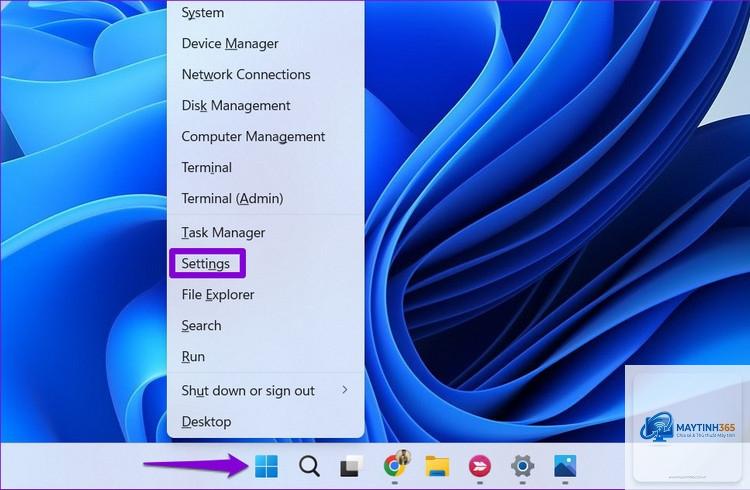Open the taskbar Search magnifier
This screenshot has width=750, height=490.
coord(309,466)
